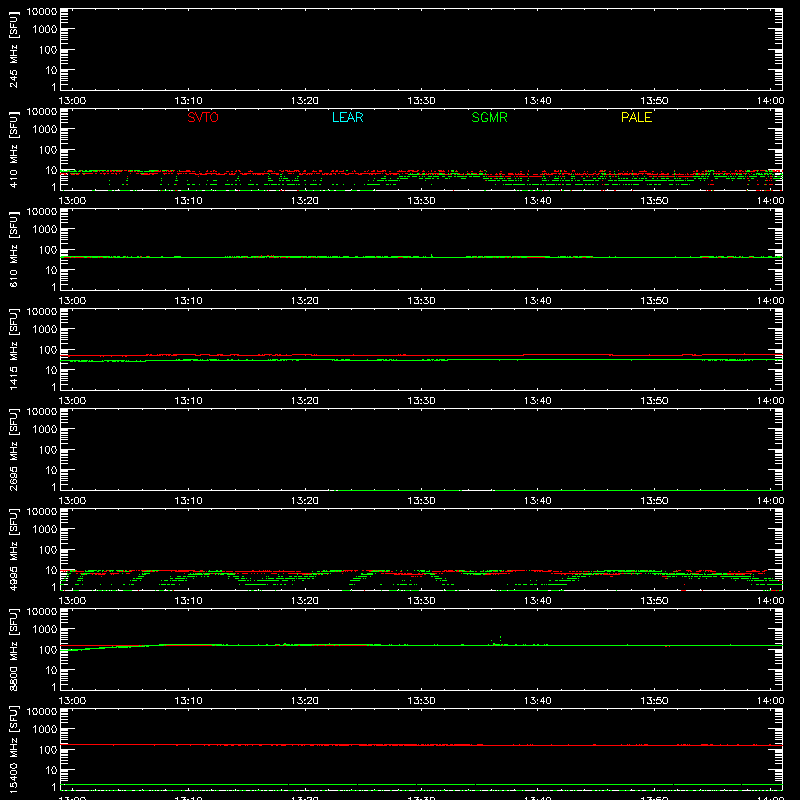
Task: Click the green SGMR station label
Action: pyautogui.click(x=489, y=117)
